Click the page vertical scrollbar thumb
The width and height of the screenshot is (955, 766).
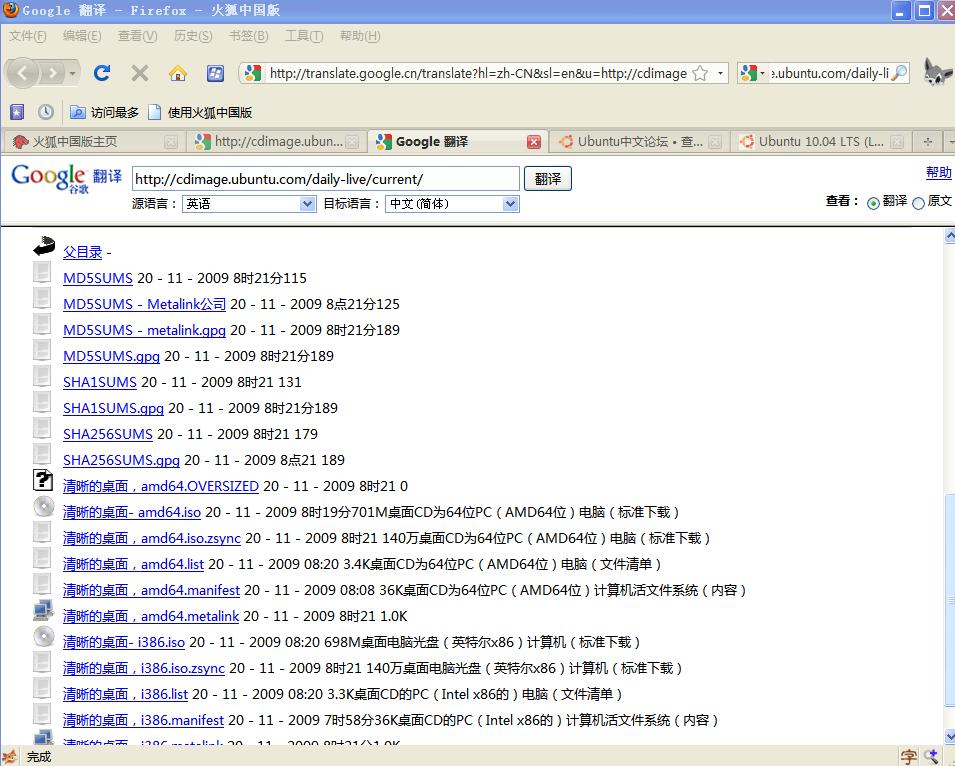point(950,599)
